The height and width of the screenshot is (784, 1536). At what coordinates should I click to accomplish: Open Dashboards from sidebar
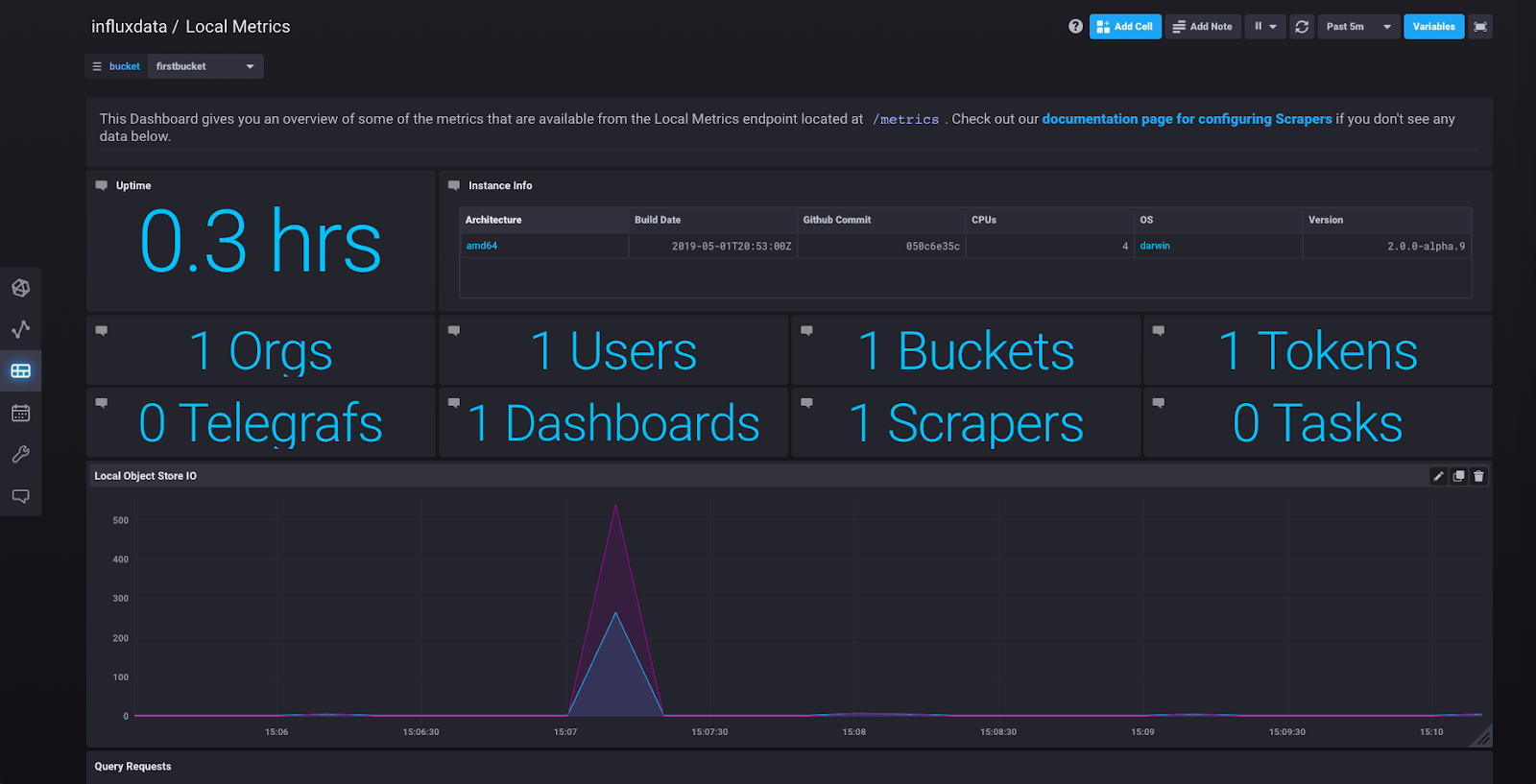[20, 370]
